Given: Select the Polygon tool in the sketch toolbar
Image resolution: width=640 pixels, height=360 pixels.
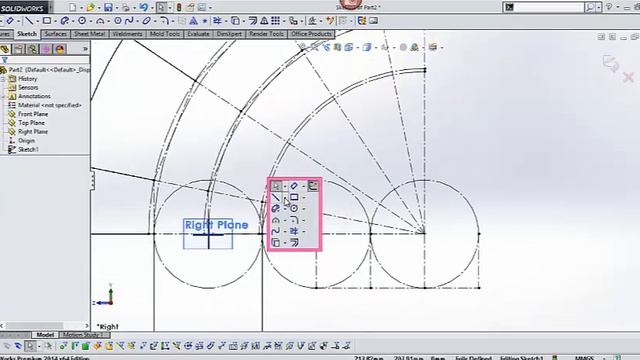Looking at the screenshot, I should click(118, 20).
